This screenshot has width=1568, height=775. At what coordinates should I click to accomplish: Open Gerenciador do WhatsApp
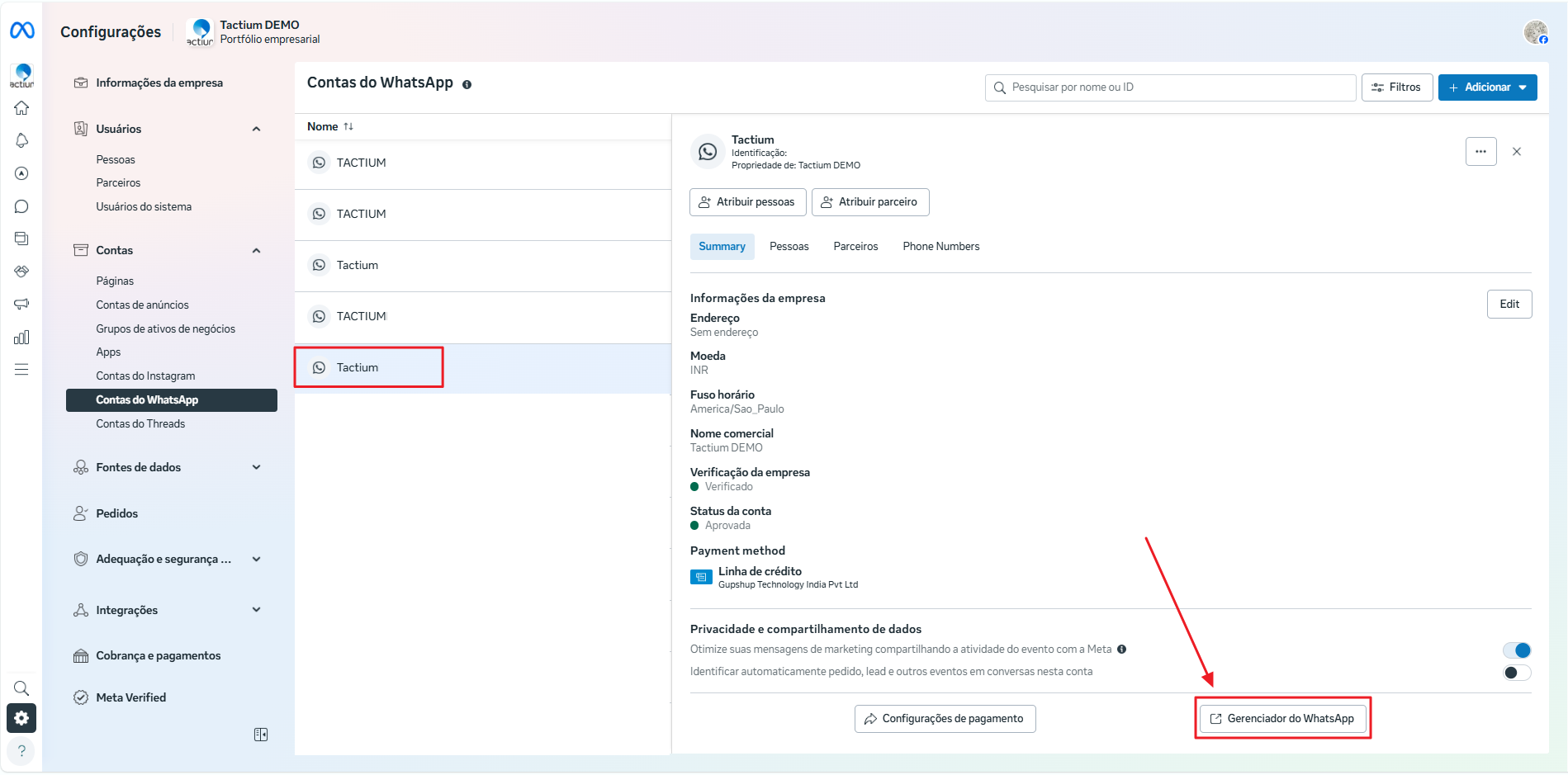(1282, 719)
